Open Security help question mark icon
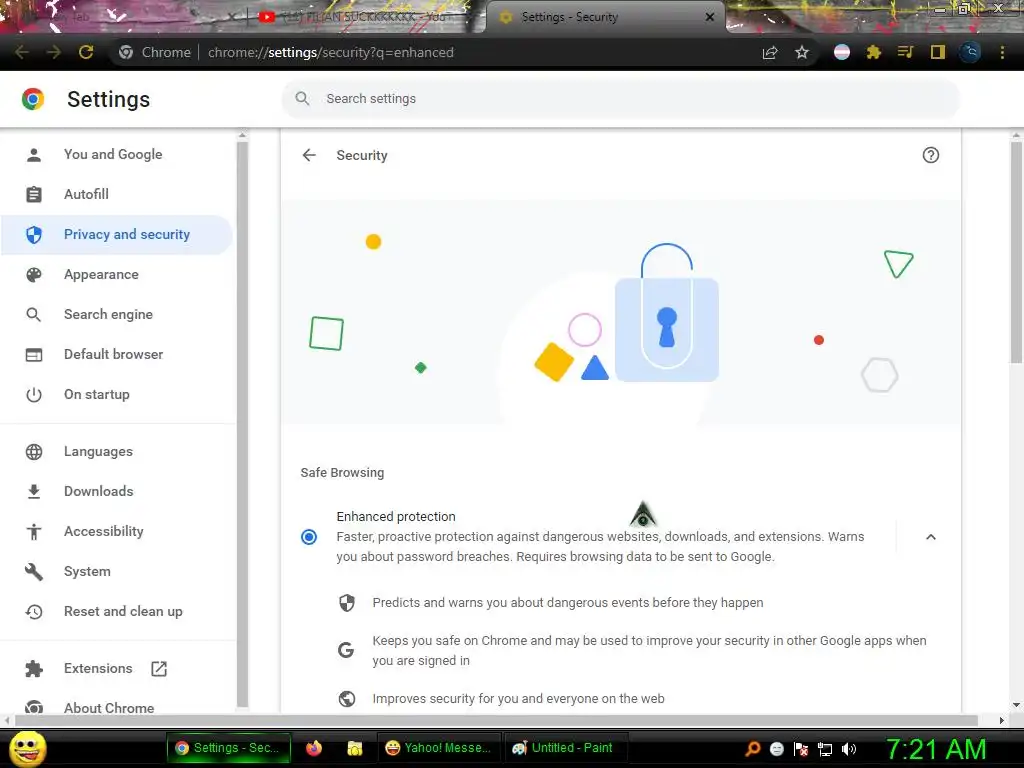This screenshot has height=768, width=1024. click(931, 155)
